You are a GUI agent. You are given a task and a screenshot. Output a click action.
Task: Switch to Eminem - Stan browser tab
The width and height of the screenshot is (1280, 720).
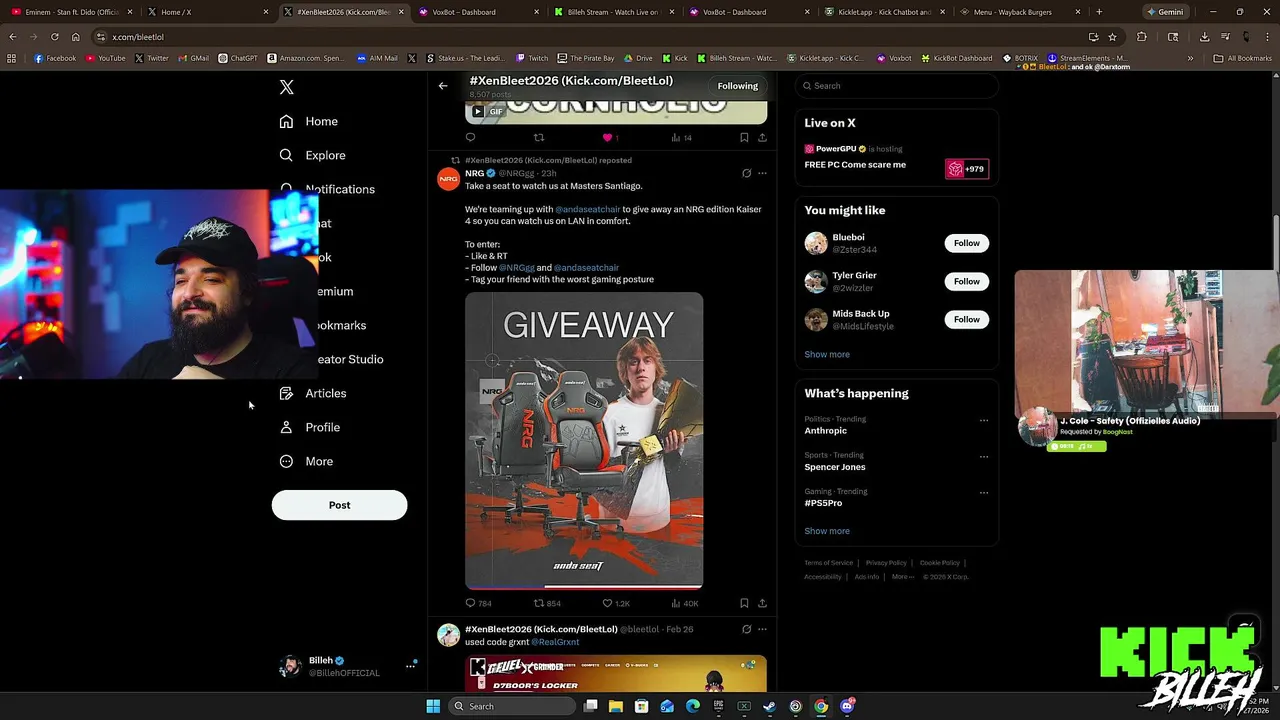72,12
